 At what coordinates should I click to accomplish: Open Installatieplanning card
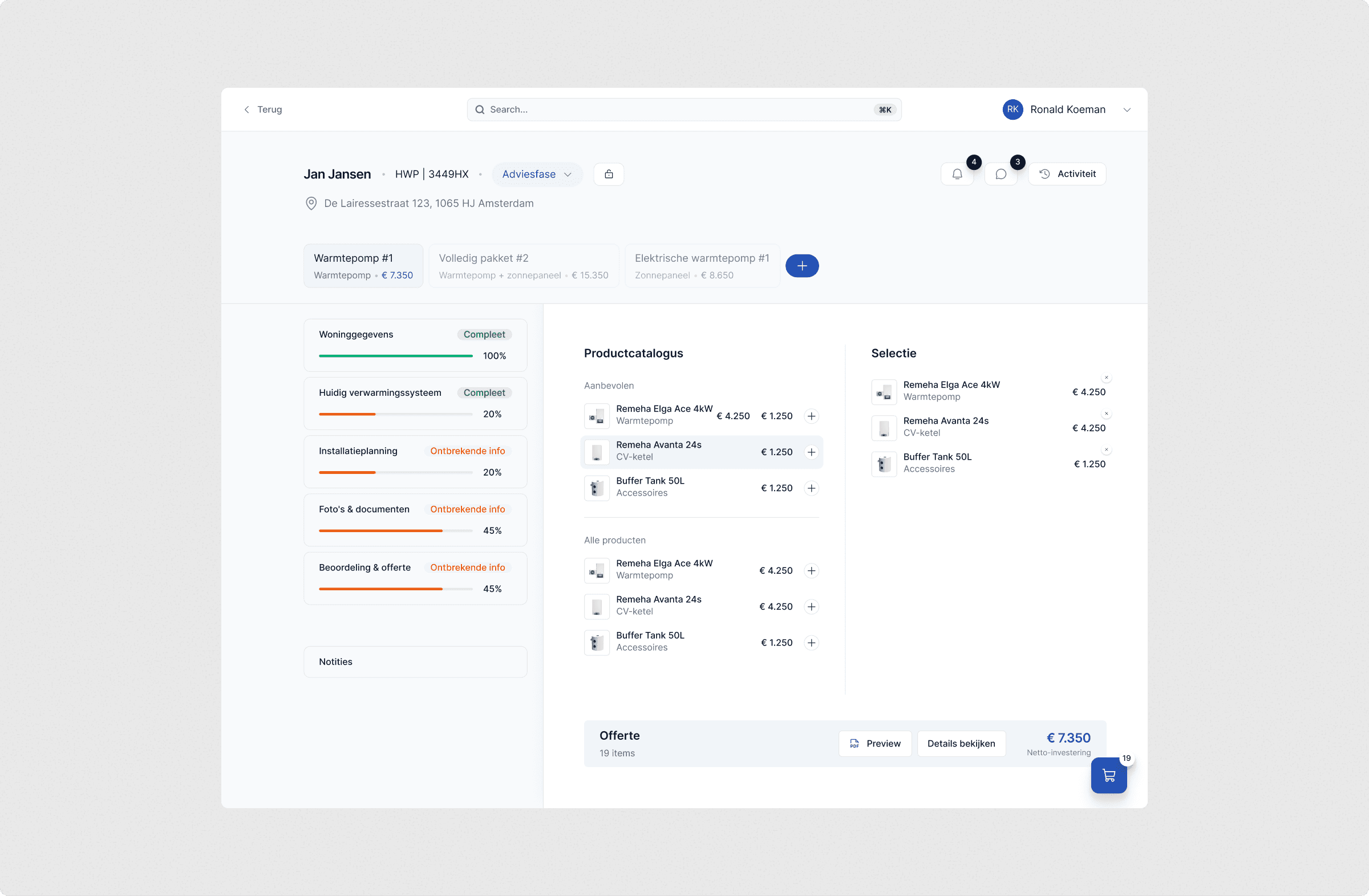[415, 462]
